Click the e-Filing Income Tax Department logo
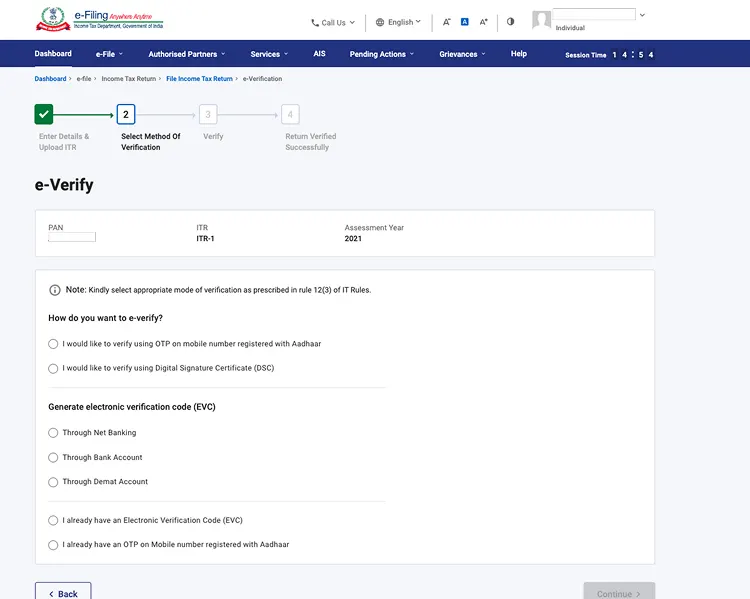This screenshot has width=750, height=599. coord(99,19)
